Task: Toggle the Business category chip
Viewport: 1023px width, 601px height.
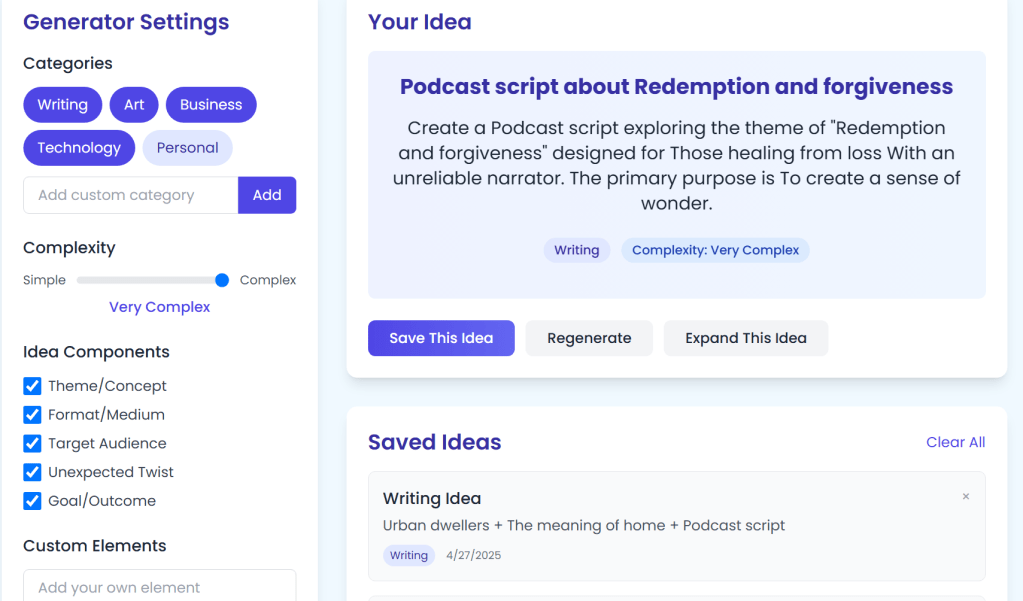Action: tap(211, 105)
